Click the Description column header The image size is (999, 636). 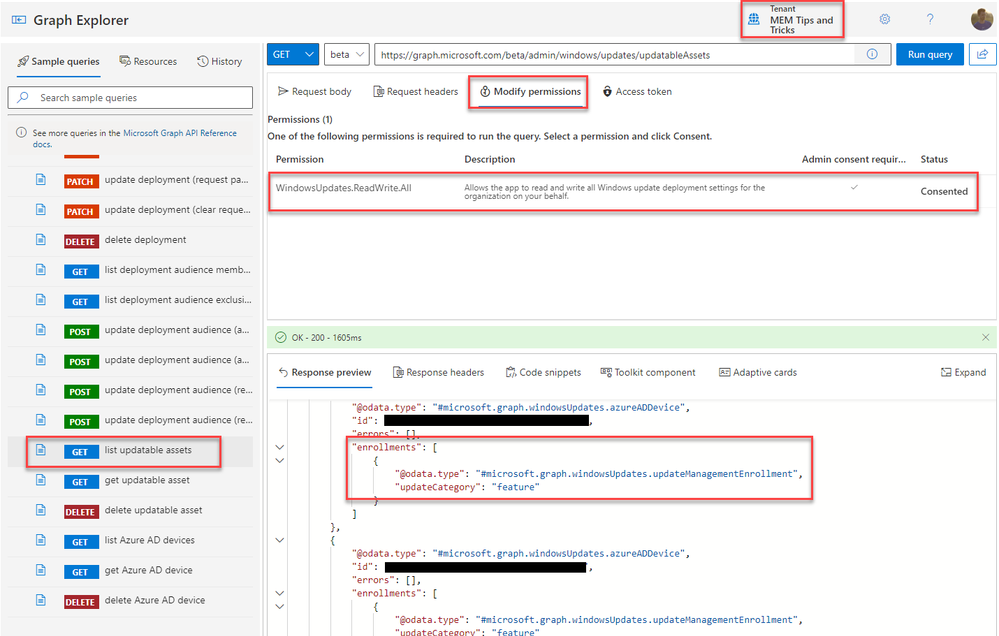(489, 159)
